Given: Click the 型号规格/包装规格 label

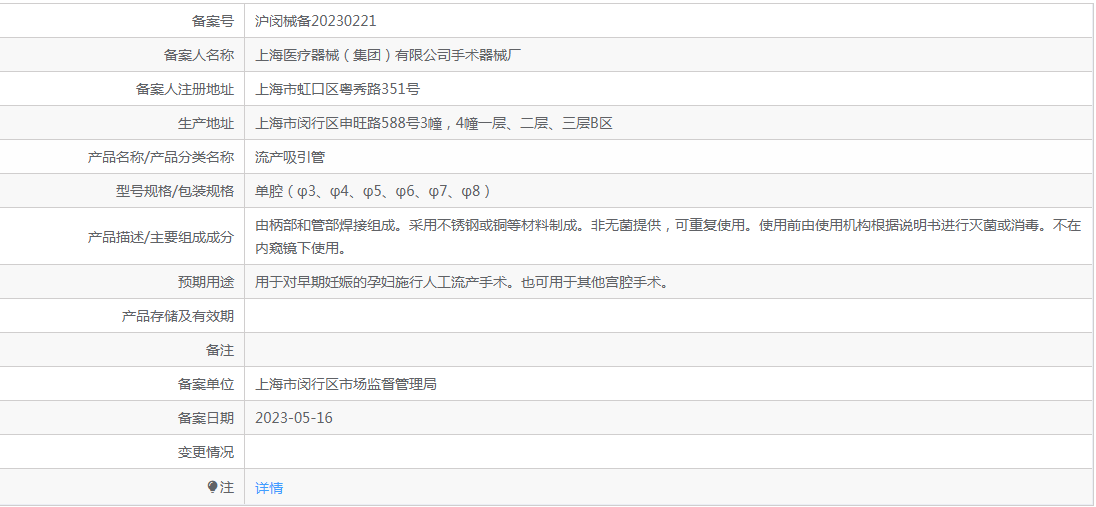Looking at the screenshot, I should pos(175,191).
